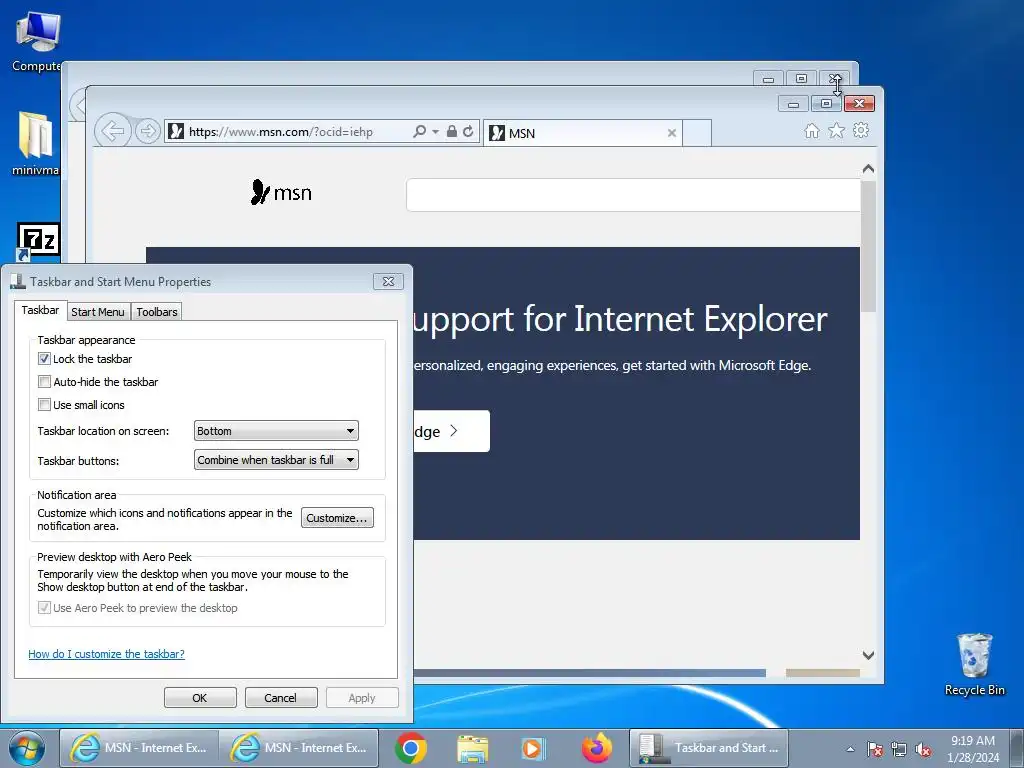Switch to second MSN Internet Explorer taskbar button

298,748
